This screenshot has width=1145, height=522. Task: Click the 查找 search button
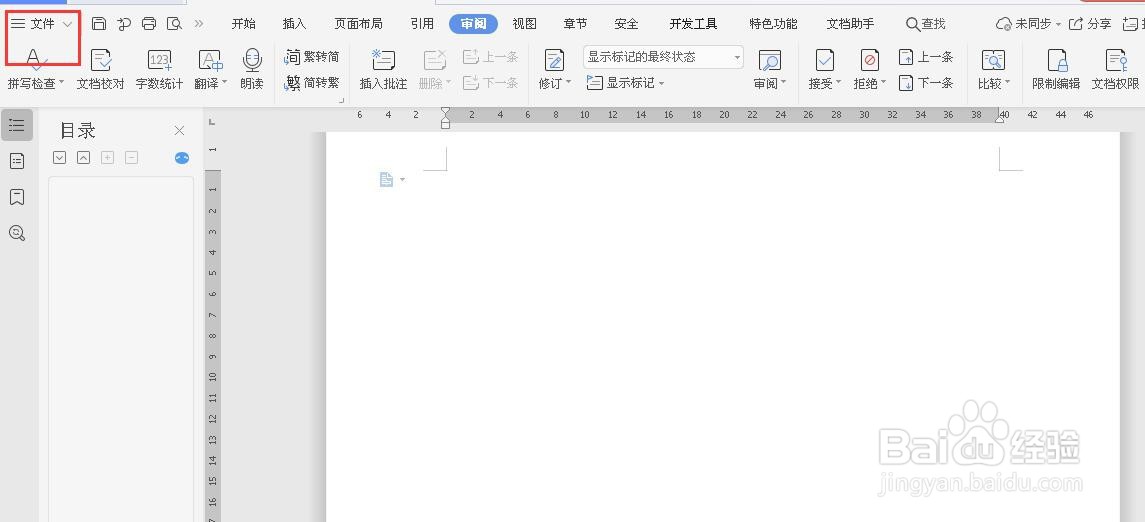pyautogui.click(x=925, y=24)
